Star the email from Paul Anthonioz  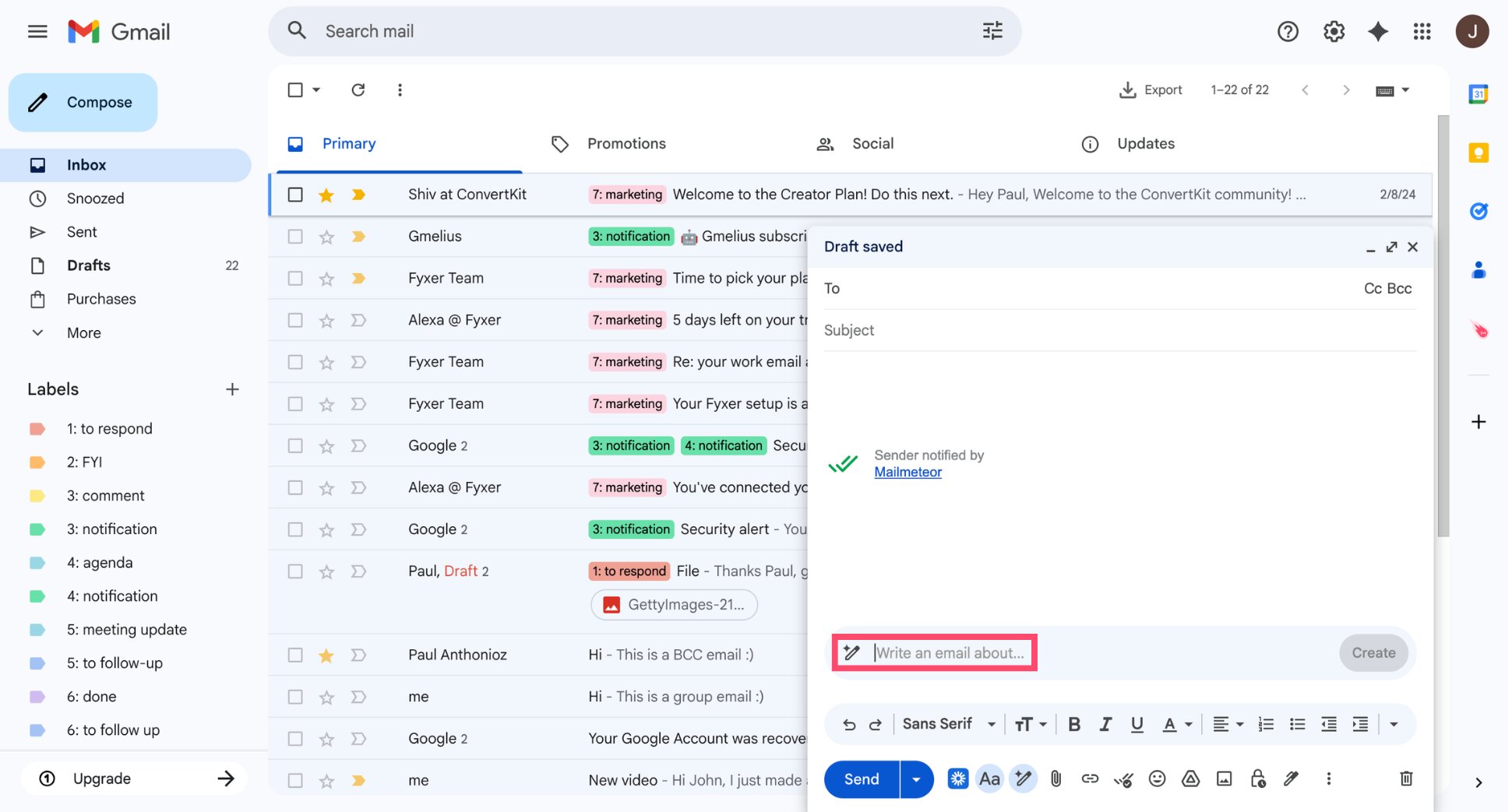[x=326, y=655]
